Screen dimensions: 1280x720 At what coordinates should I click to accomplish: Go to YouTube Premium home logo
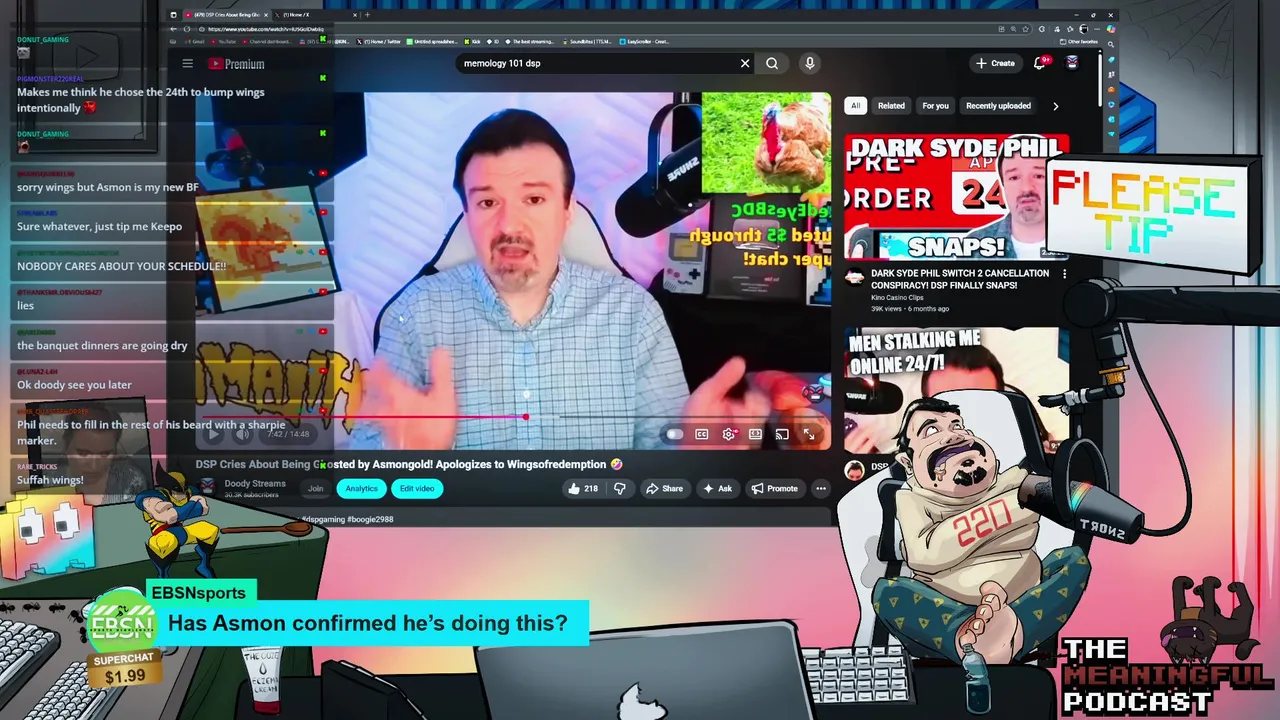(236, 64)
